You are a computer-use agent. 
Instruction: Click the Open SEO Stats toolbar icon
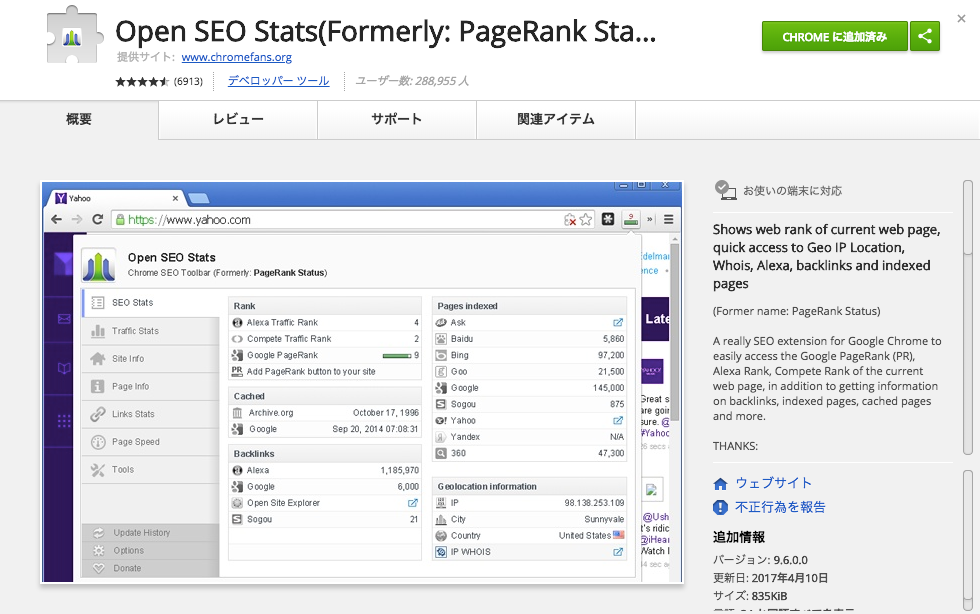pos(631,219)
